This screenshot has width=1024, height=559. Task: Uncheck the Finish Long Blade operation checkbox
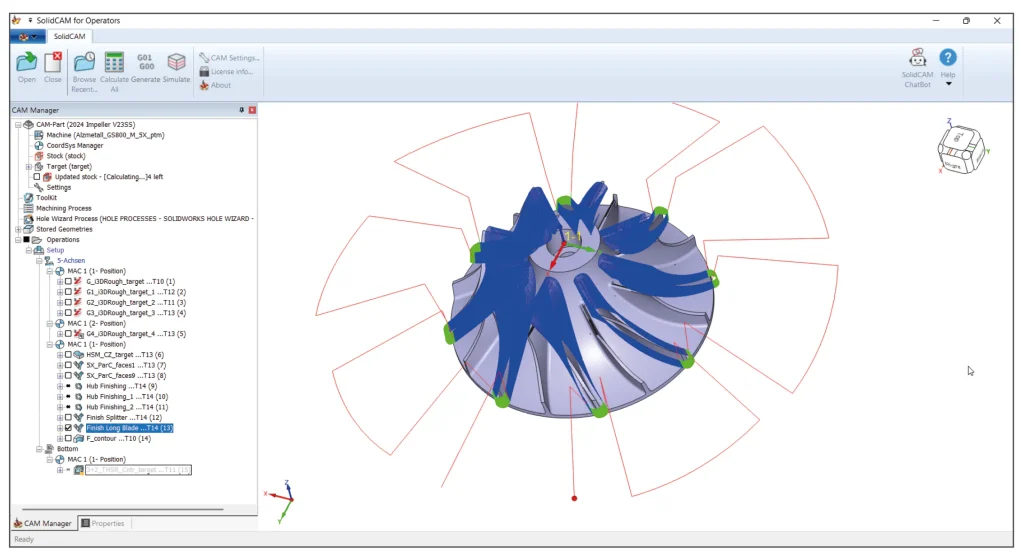pyautogui.click(x=68, y=427)
